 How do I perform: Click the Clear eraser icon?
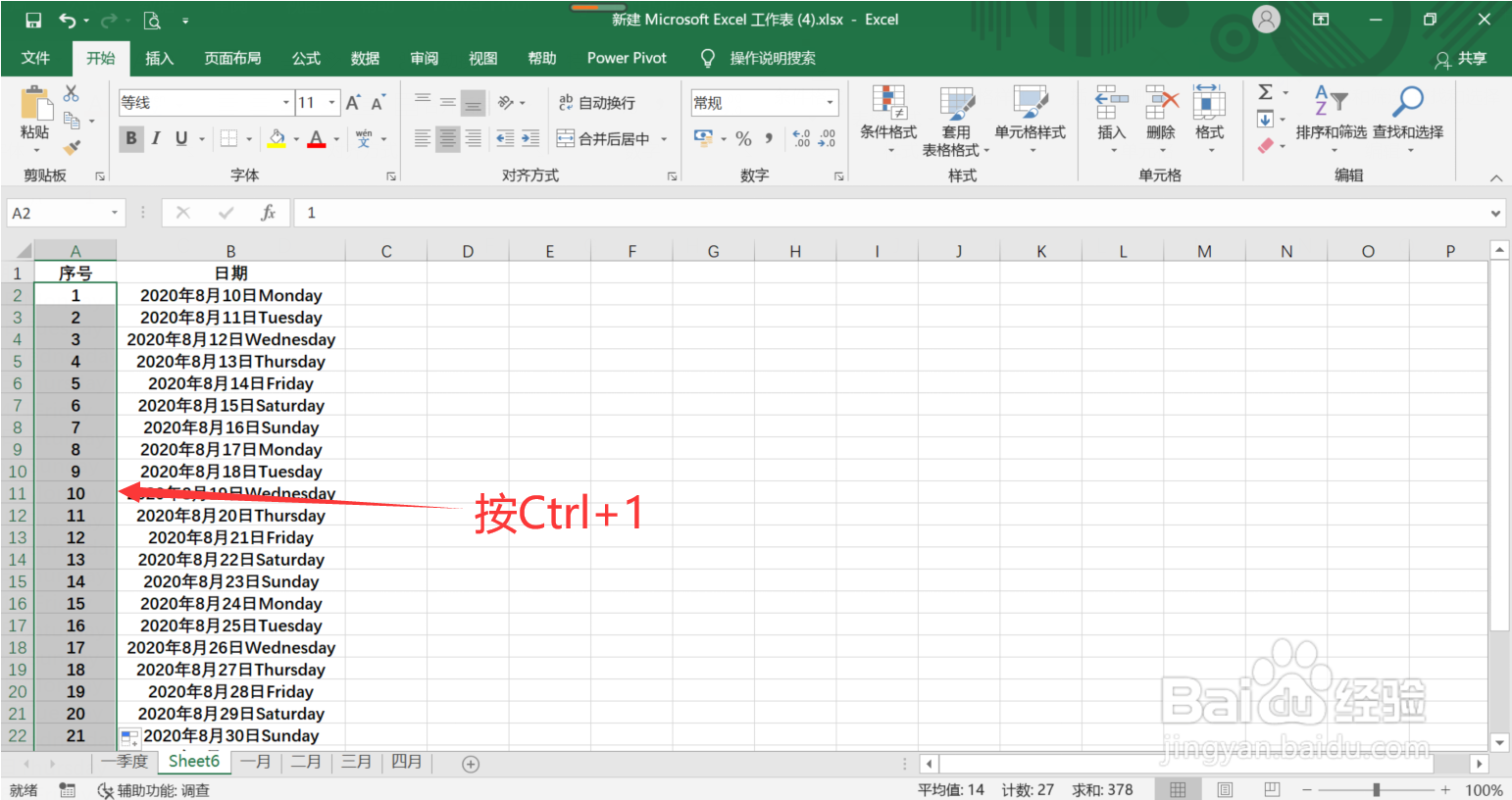click(1266, 146)
